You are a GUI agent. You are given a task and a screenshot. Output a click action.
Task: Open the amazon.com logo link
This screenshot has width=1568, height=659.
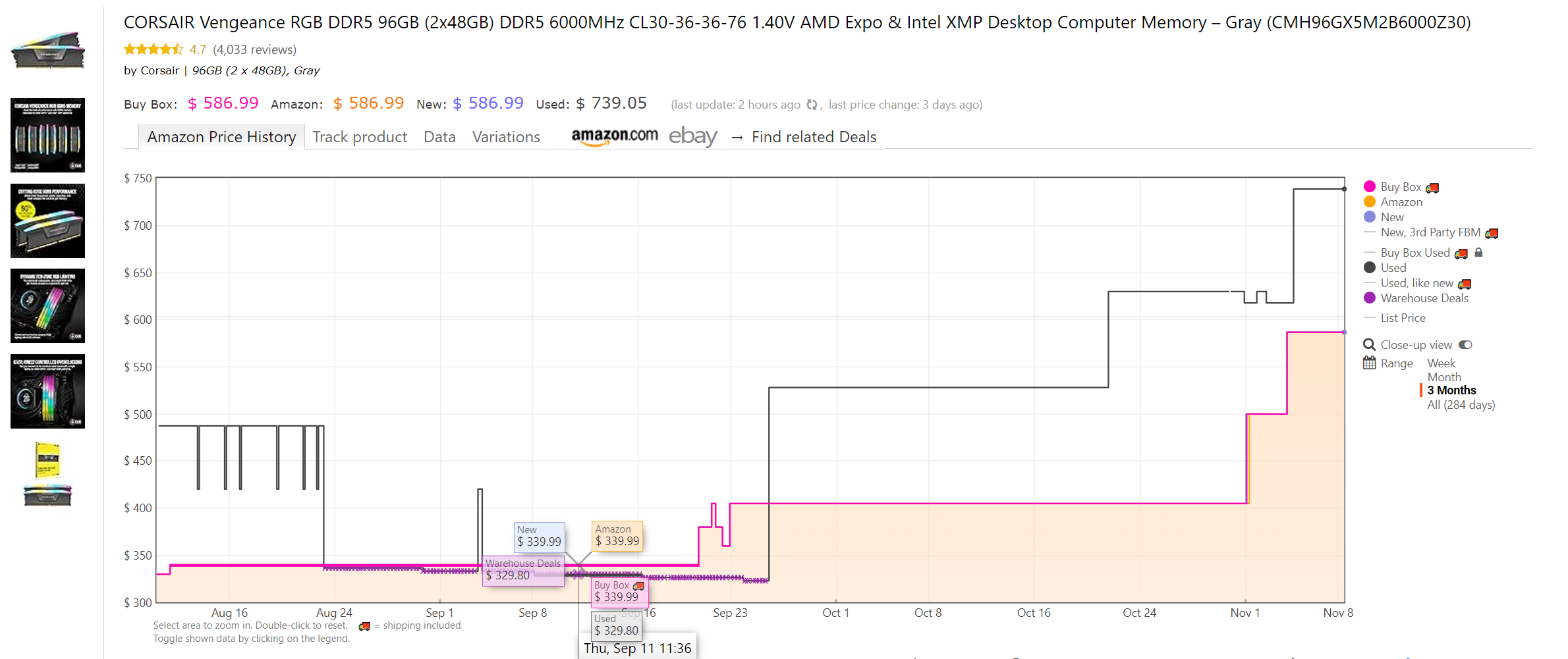[x=615, y=136]
